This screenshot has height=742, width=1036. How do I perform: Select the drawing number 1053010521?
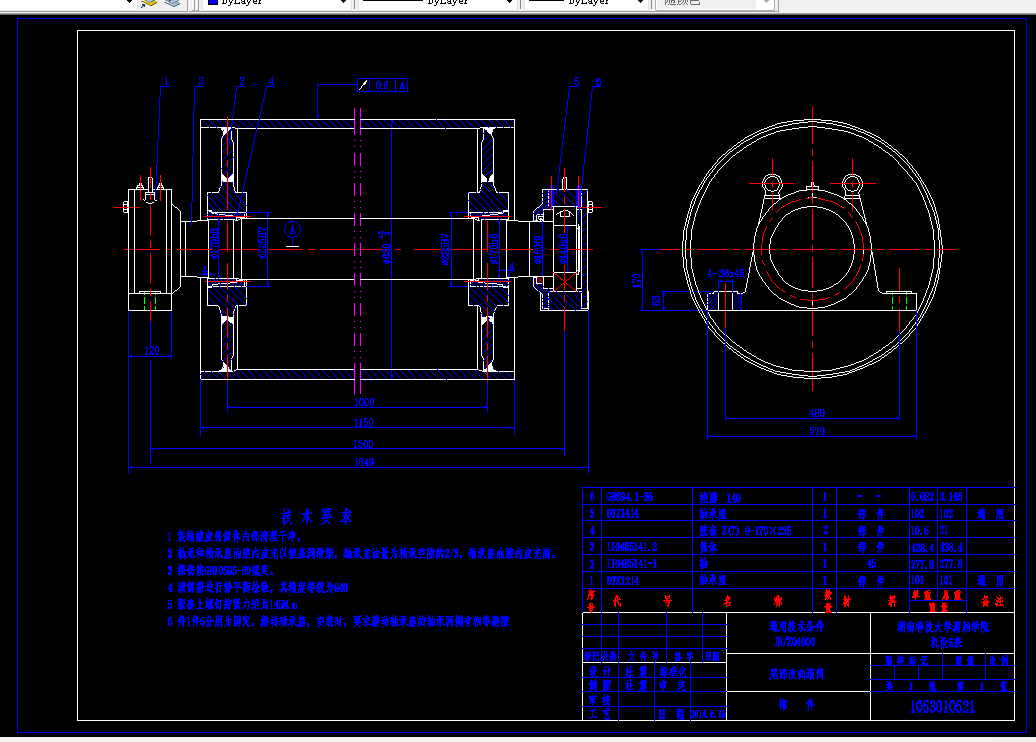point(942,707)
